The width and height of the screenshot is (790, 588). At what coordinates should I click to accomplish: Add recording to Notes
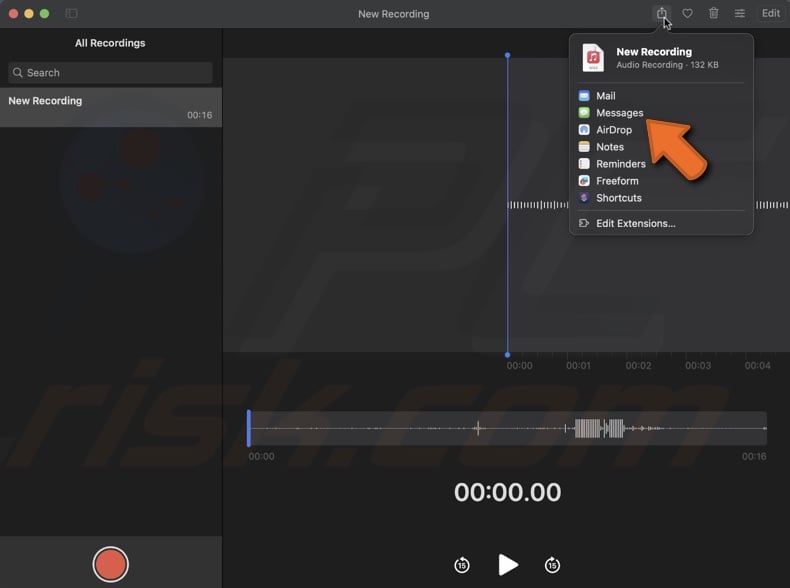click(610, 147)
